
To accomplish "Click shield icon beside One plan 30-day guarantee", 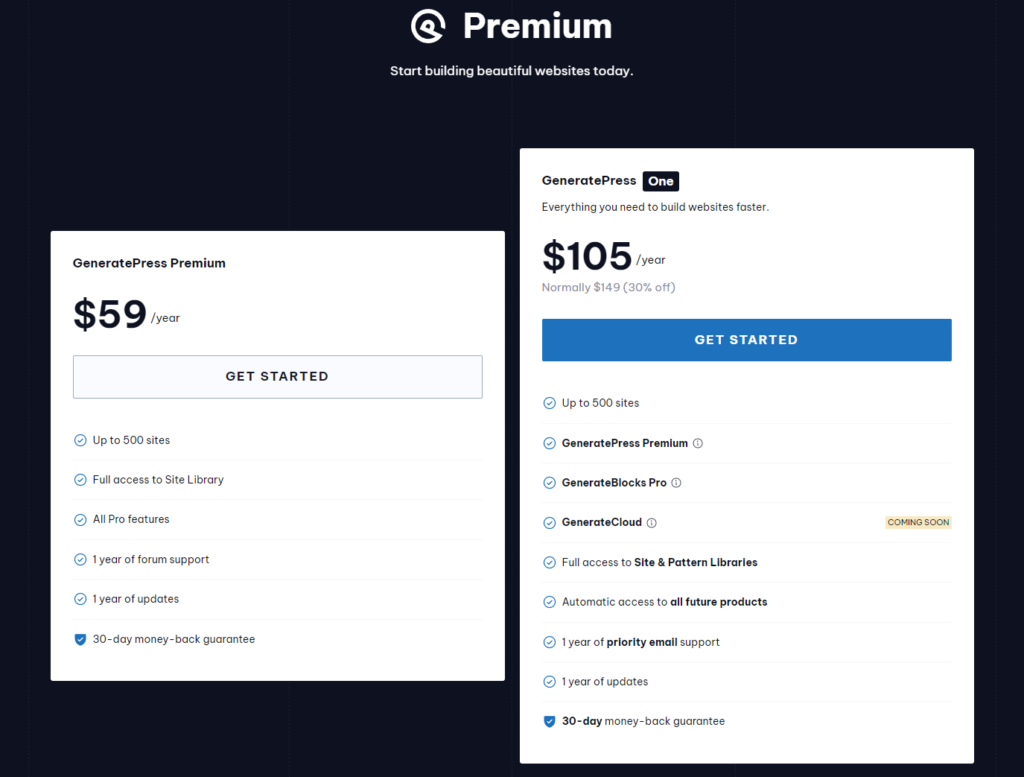I will (x=549, y=722).
